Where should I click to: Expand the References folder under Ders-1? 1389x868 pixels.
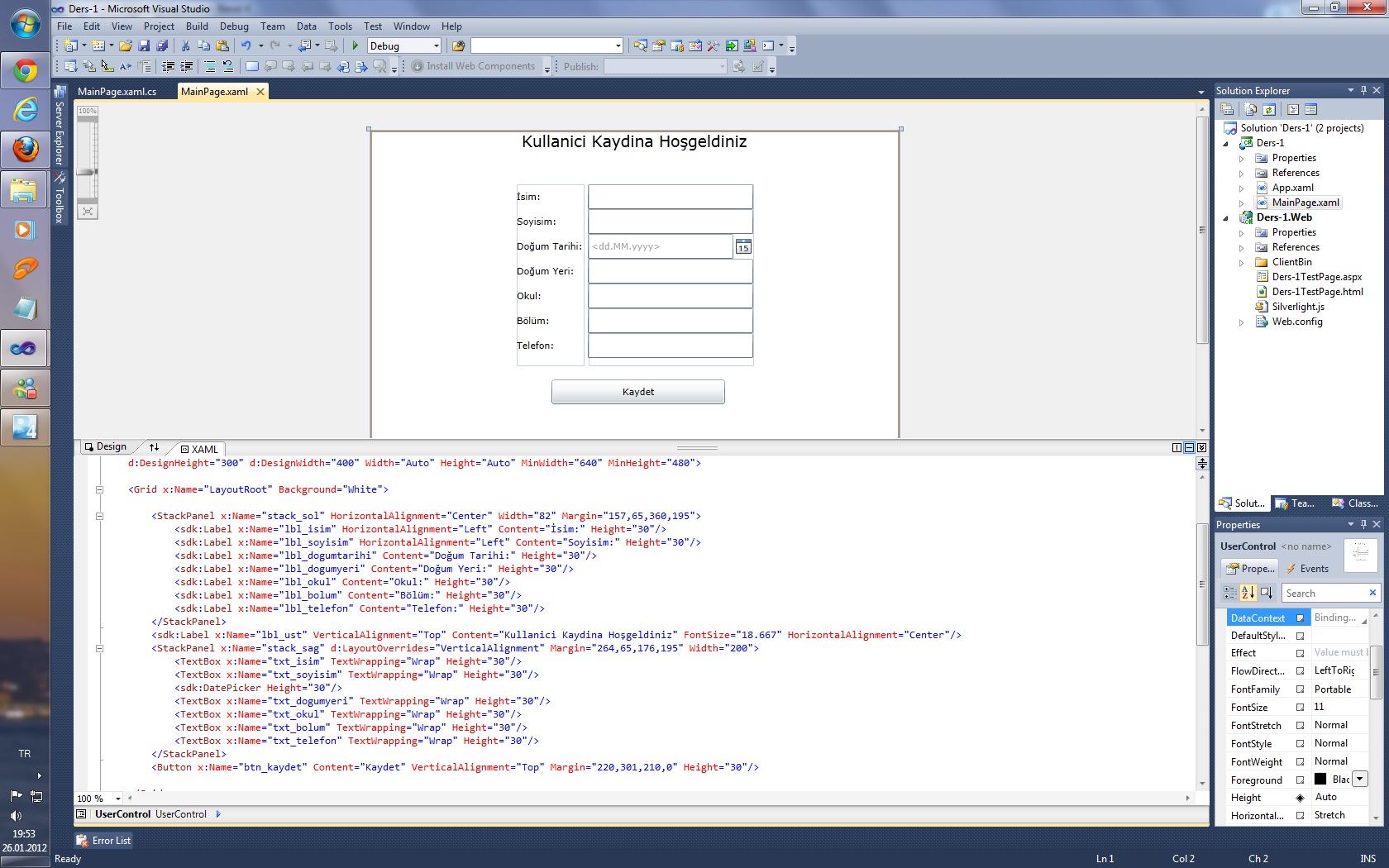[x=1243, y=173]
